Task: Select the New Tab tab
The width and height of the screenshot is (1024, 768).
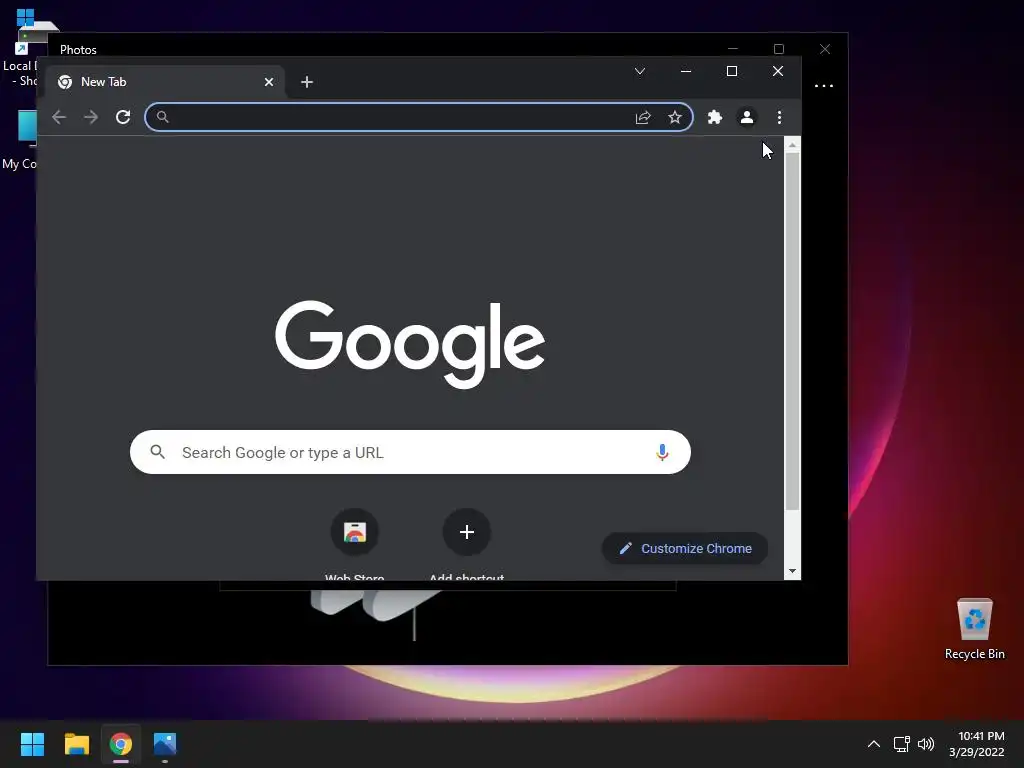Action: click(x=163, y=82)
